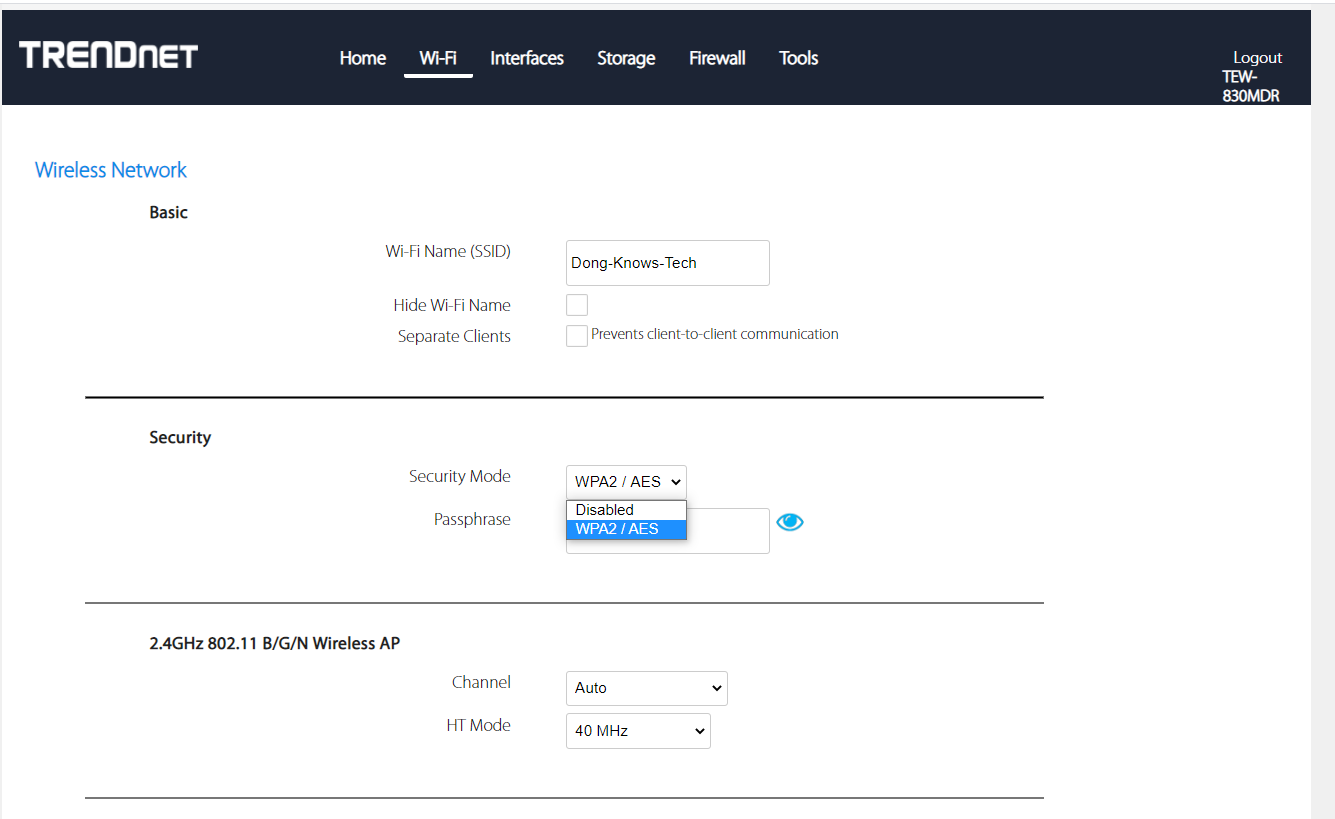Open the Storage menu
1335x819 pixels.
point(626,58)
